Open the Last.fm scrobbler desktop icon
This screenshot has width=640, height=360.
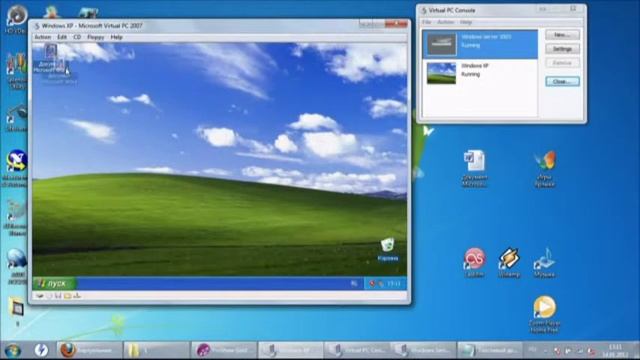(x=474, y=262)
